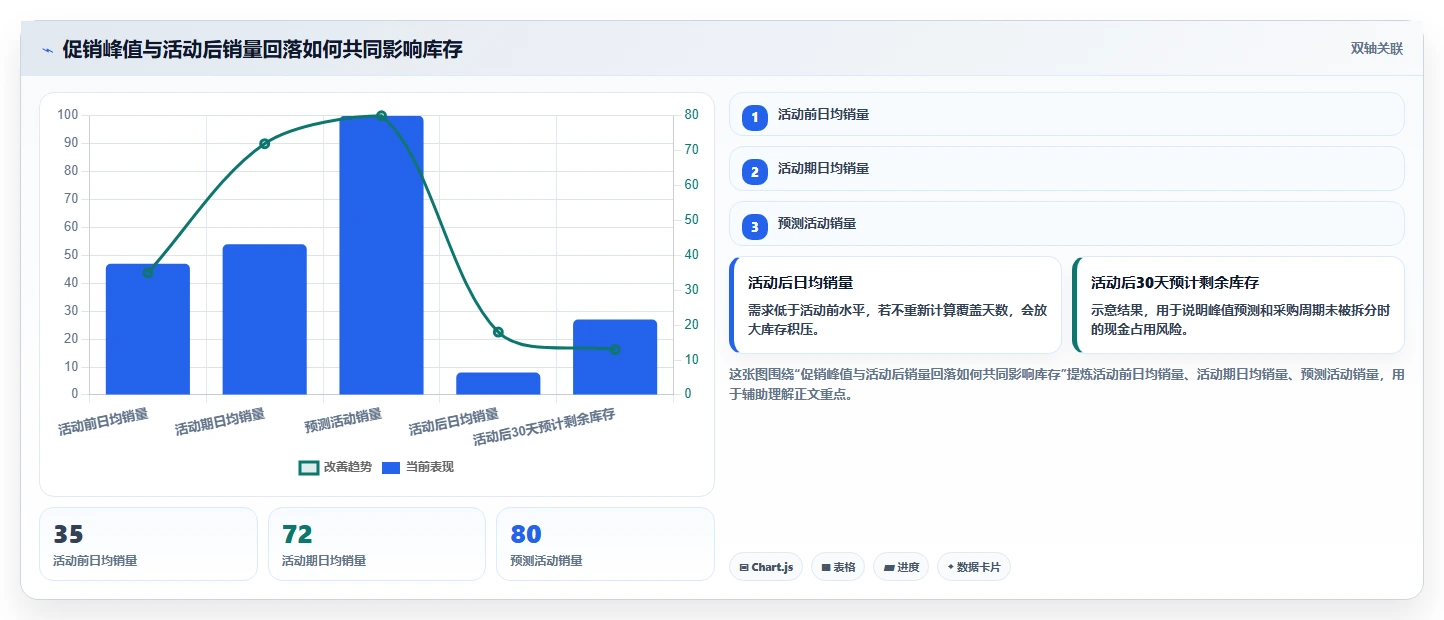Click the line point above 活动期日均销量 bar
This screenshot has width=1444, height=620.
coord(264,144)
